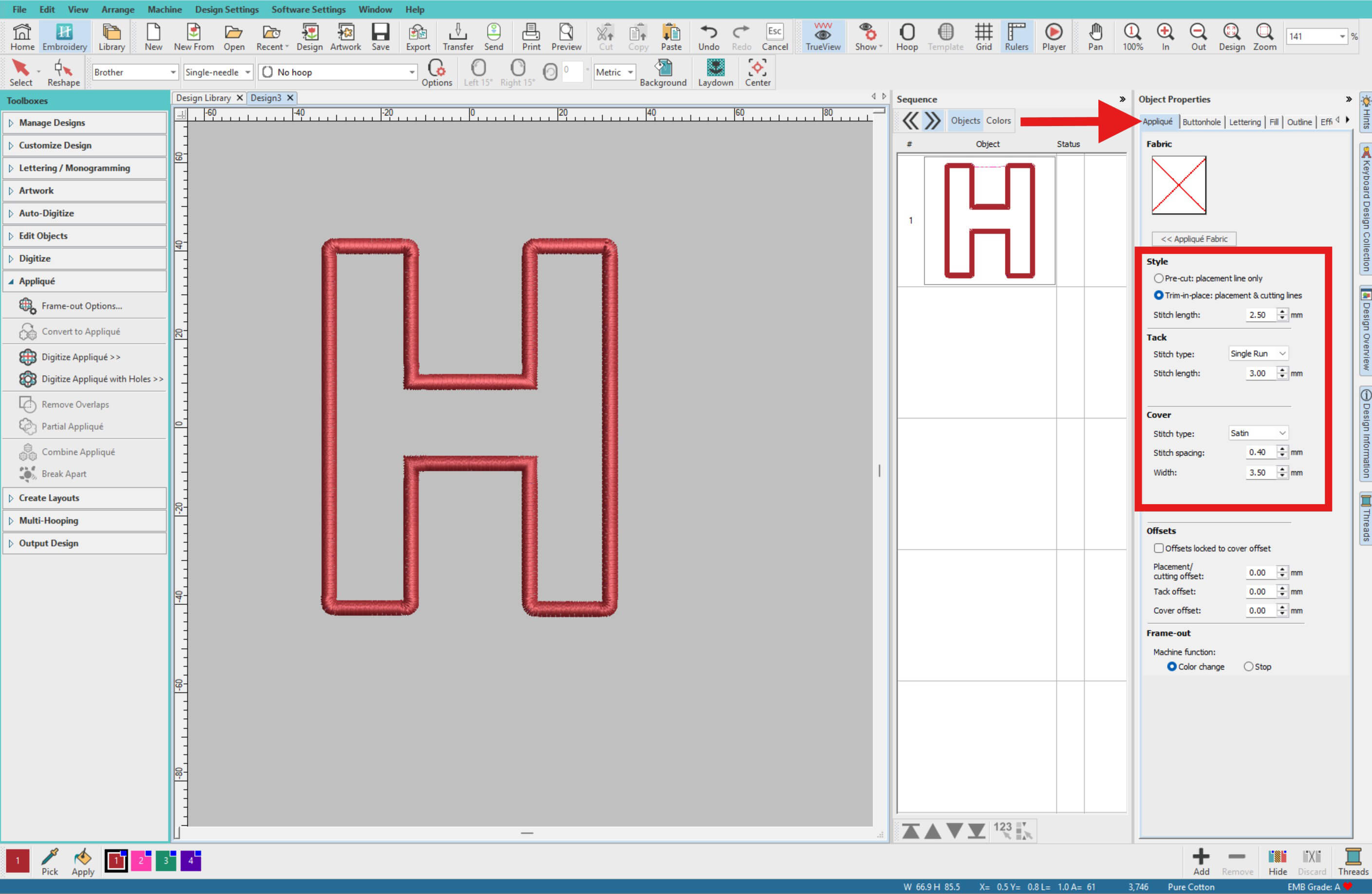Toggle the Grid icon
The height and width of the screenshot is (894, 1372).
coord(983,36)
